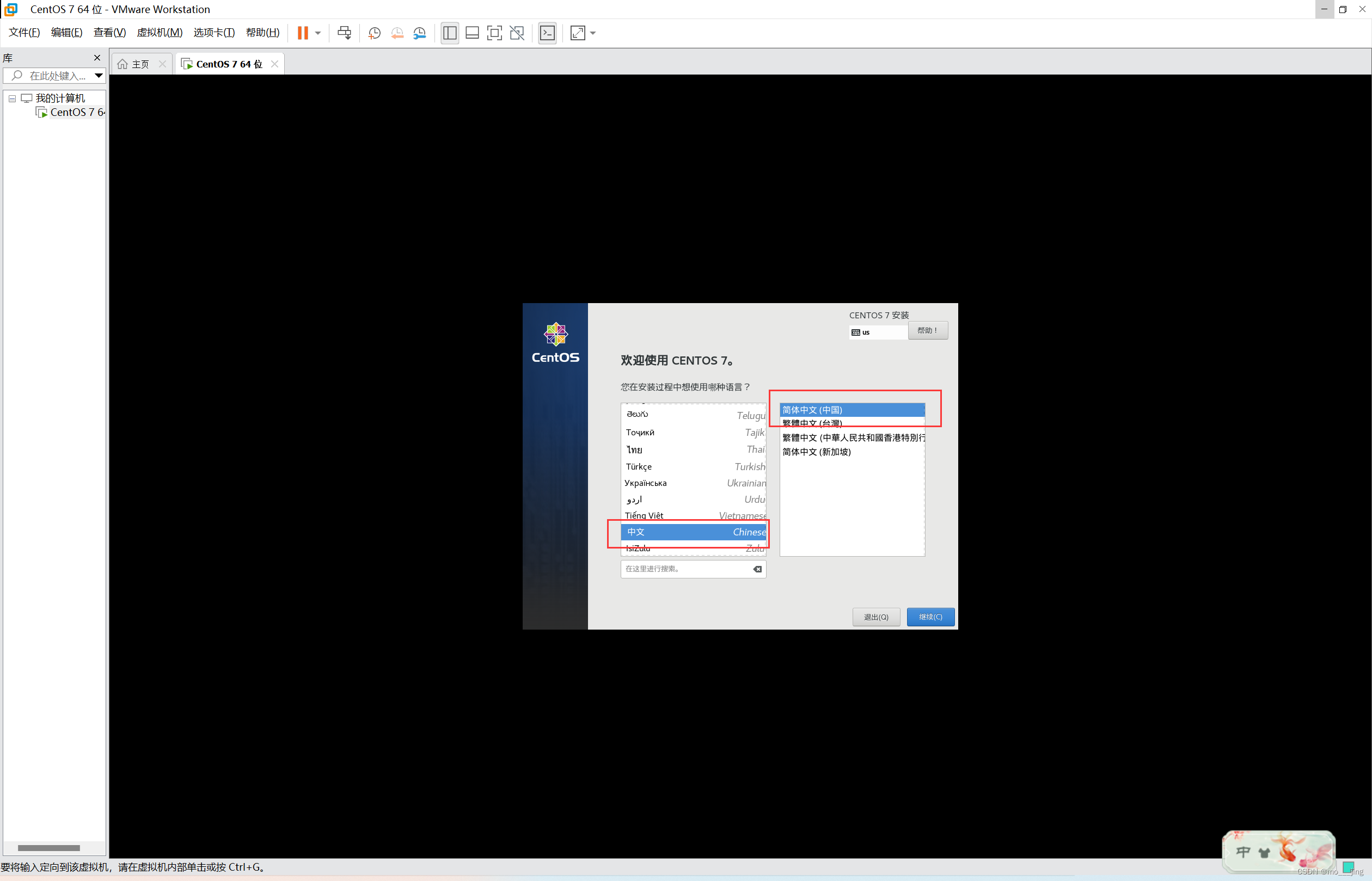Pause the running virtual machine
The width and height of the screenshot is (1372, 881).
point(302,33)
